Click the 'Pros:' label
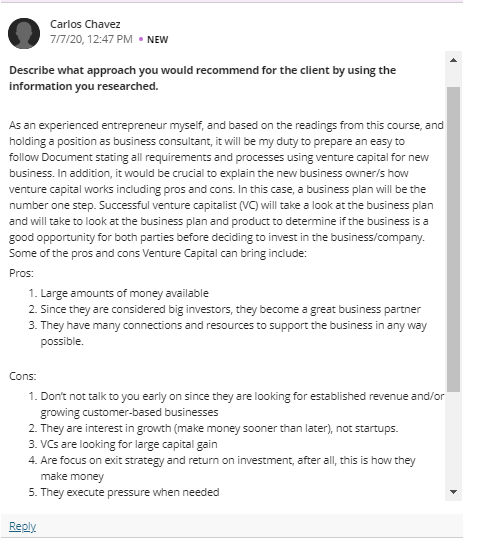Image resolution: width=479 pixels, height=544 pixels. coord(22,273)
